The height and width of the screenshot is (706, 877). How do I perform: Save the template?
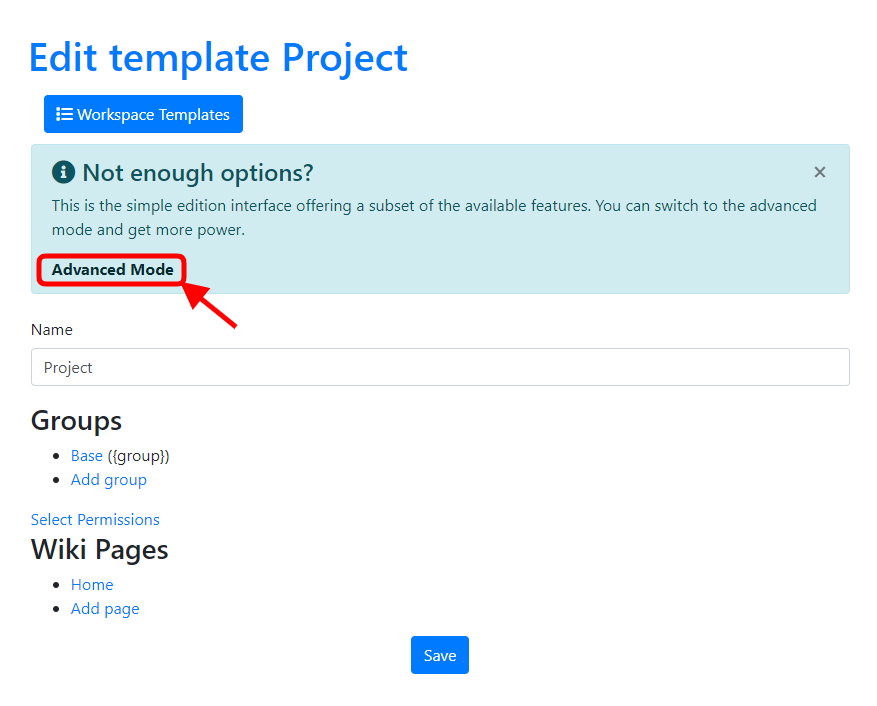[x=440, y=655]
